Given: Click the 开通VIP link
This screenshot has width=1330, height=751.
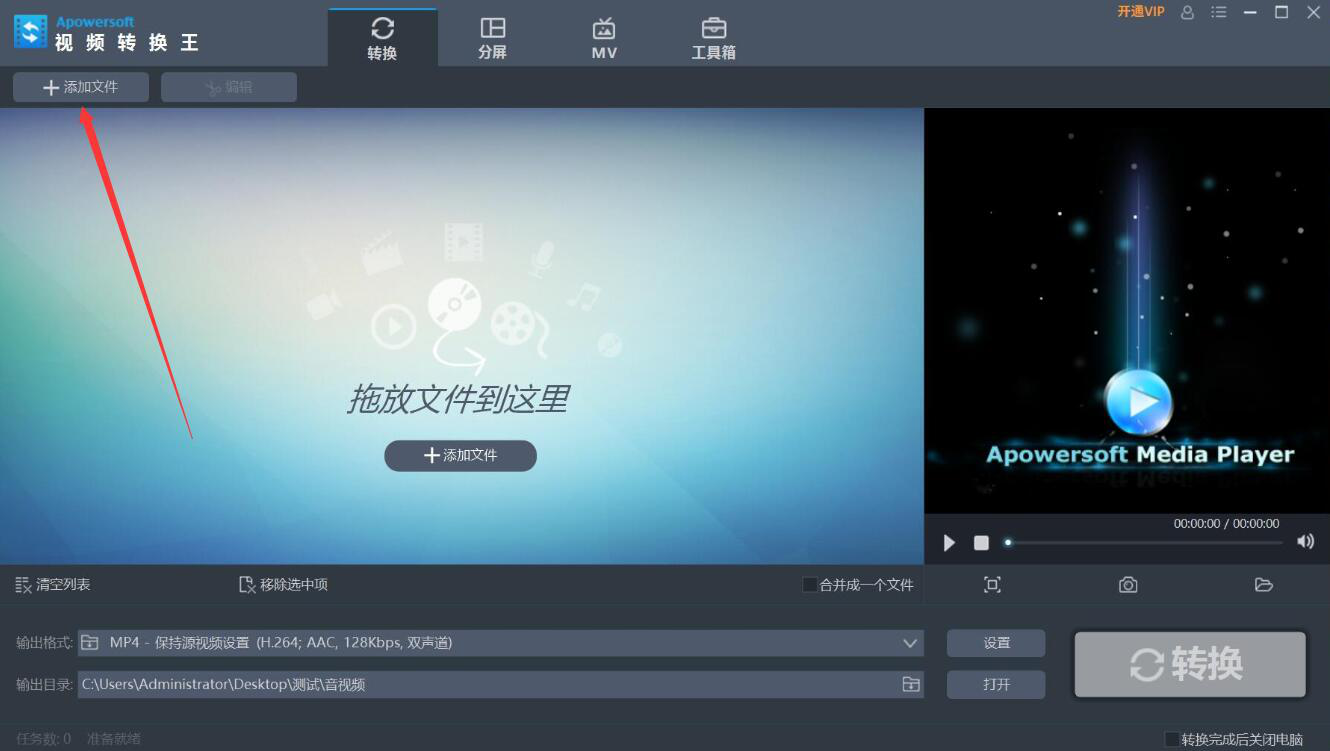Looking at the screenshot, I should coord(1141,12).
